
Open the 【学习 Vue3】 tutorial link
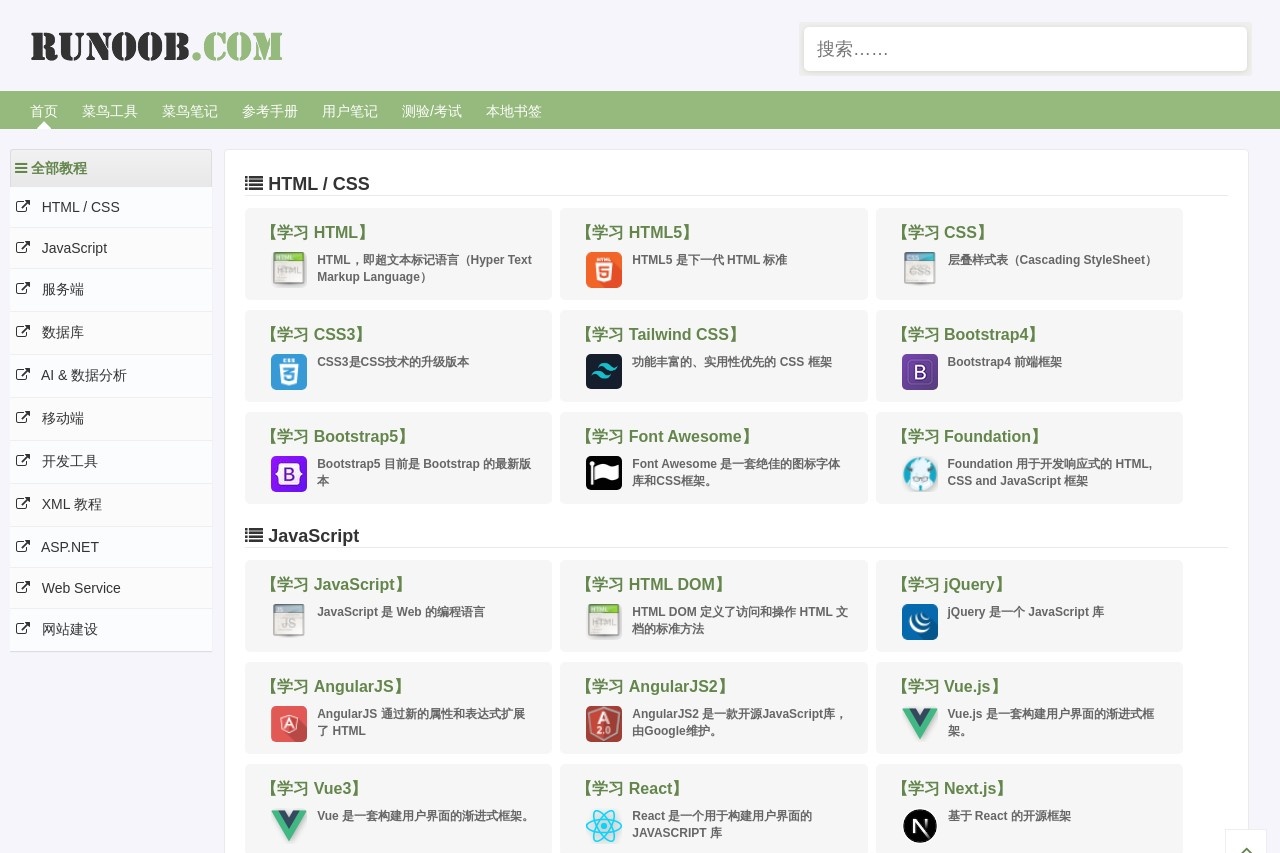(x=314, y=788)
